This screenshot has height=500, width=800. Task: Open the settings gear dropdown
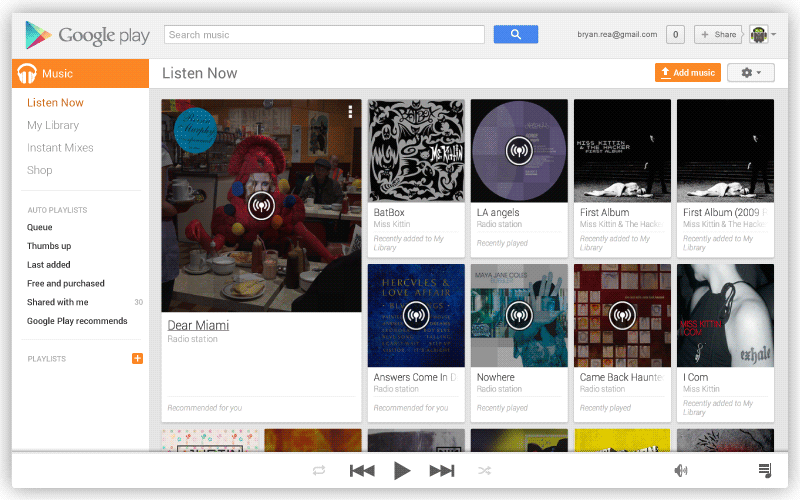pyautogui.click(x=751, y=73)
